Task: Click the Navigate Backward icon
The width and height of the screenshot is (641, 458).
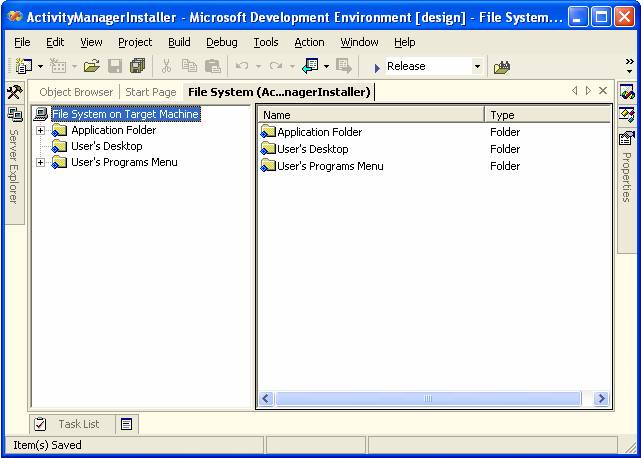Action: [x=310, y=66]
